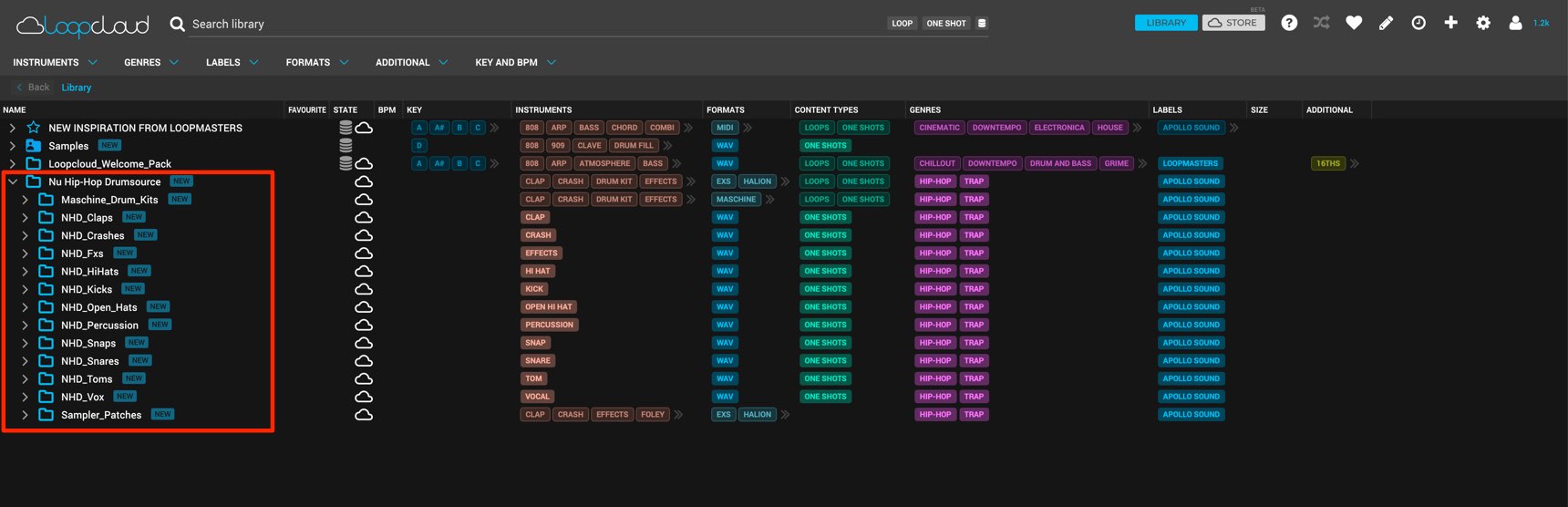
Task: Click the shuffle random icon
Action: pos(1321,23)
